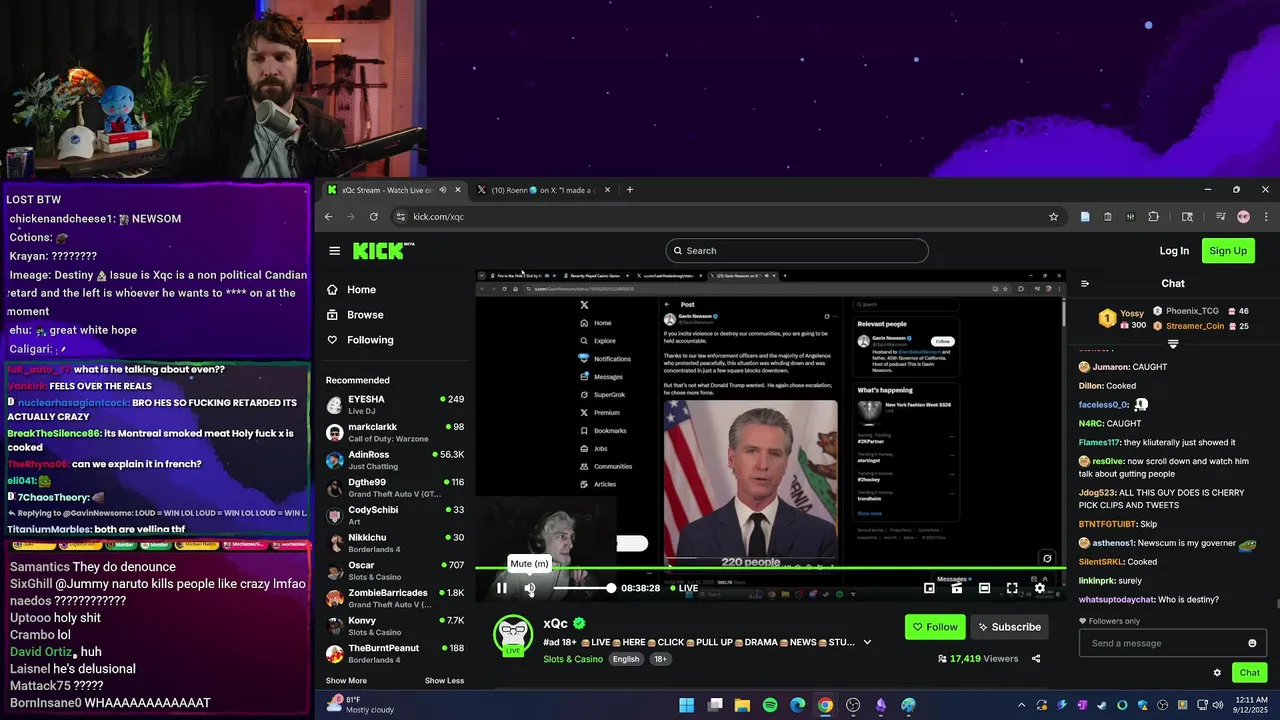Subscribe to xQc channel
The width and height of the screenshot is (1280, 720).
[1009, 627]
